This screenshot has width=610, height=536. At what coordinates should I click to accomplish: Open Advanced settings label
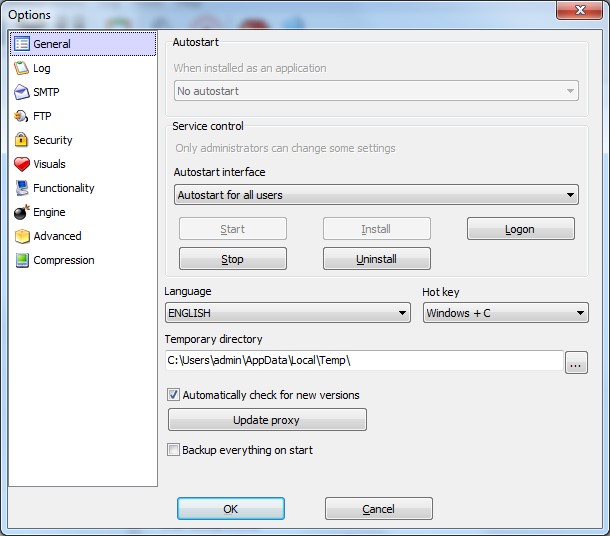tap(57, 236)
